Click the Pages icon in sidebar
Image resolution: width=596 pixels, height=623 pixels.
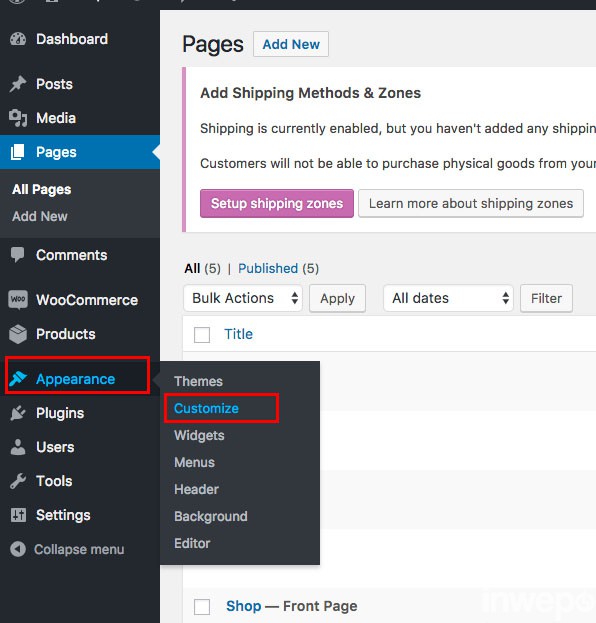click(x=17, y=152)
